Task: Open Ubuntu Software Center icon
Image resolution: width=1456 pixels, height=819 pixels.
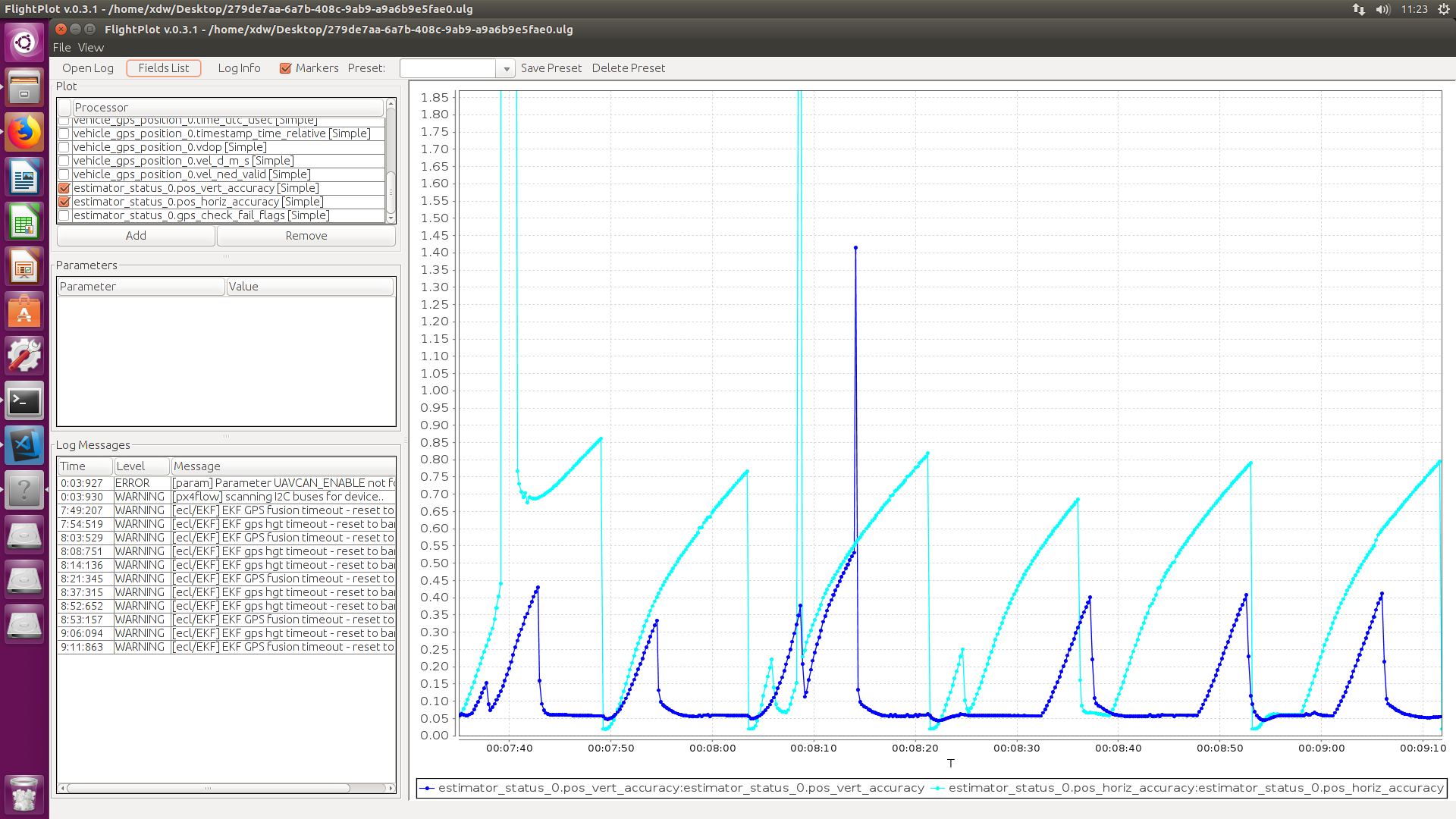Action: coord(24,312)
